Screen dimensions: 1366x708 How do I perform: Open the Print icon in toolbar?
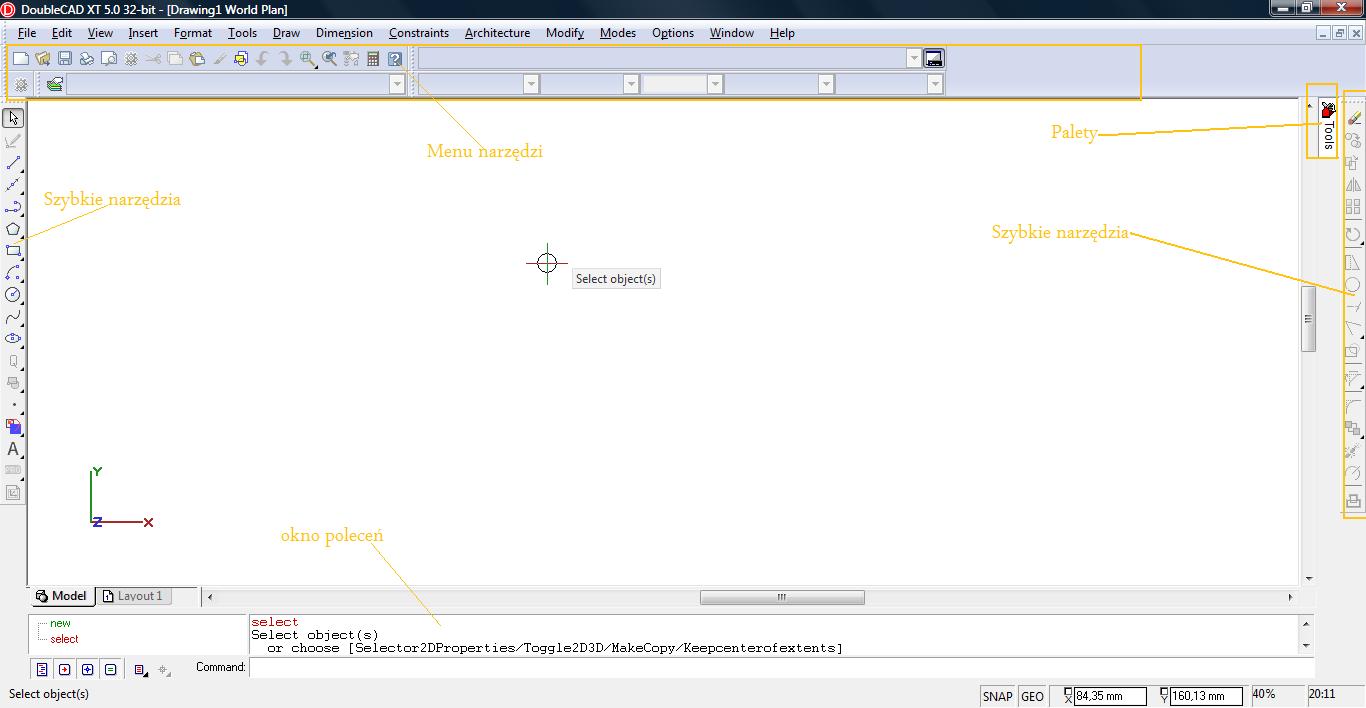(x=87, y=59)
